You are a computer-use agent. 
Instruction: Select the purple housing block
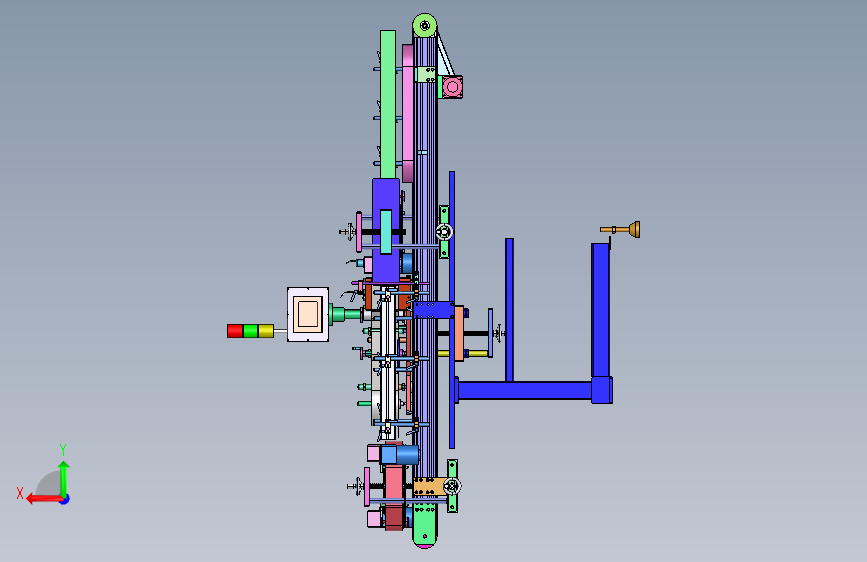tap(386, 231)
